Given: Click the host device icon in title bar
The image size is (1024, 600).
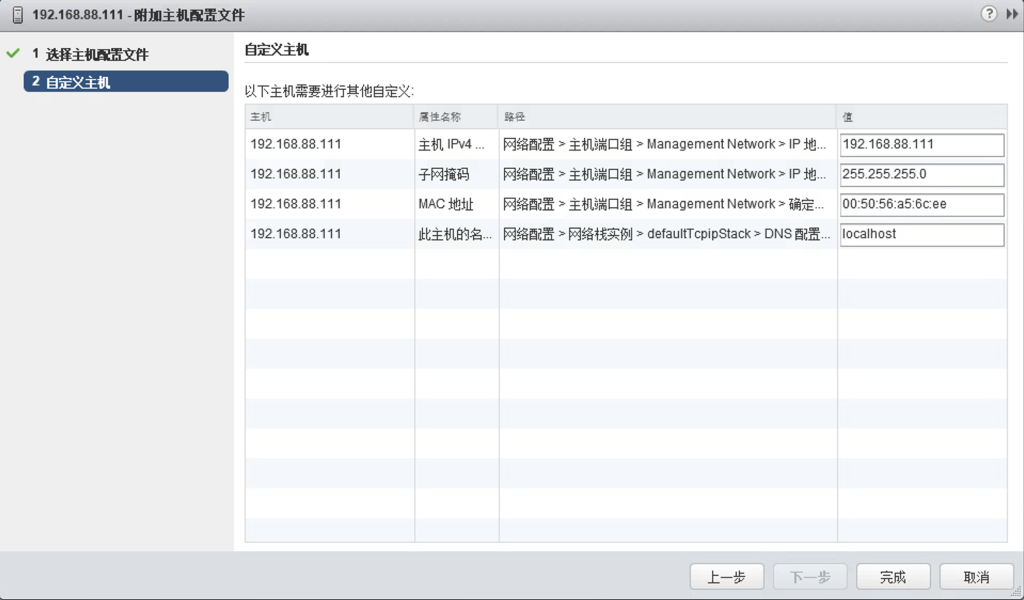Looking at the screenshot, I should [x=18, y=15].
